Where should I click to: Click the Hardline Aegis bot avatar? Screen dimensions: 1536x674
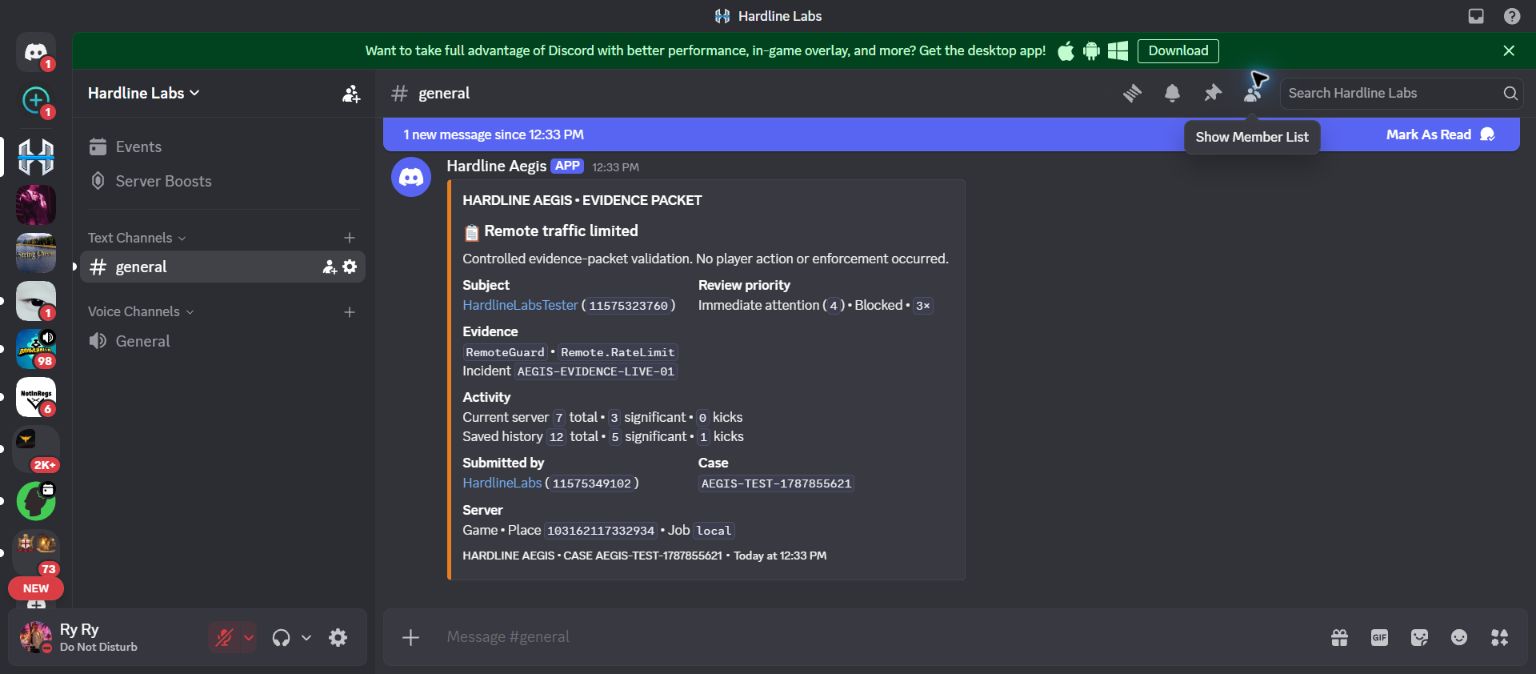411,177
